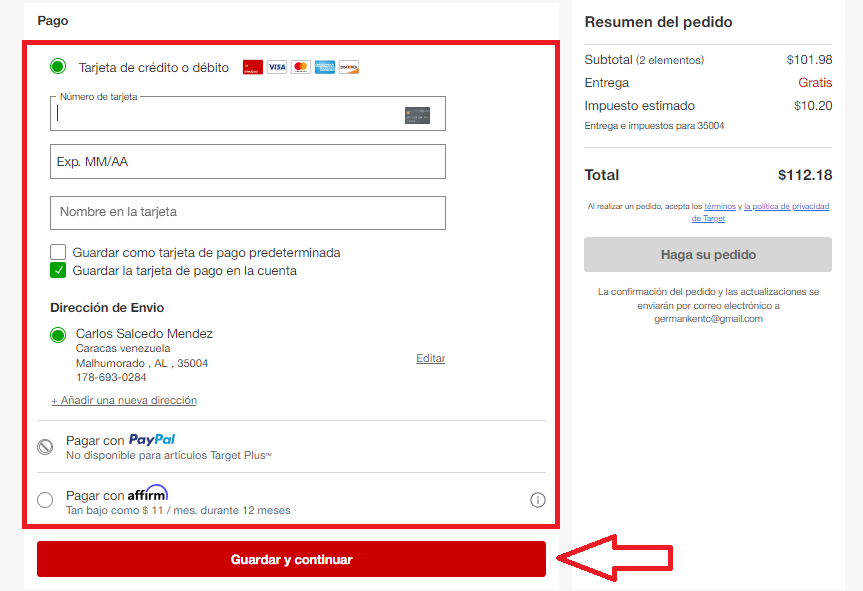863x591 pixels.
Task: Select Carlos Salcedo Mendez address radio
Action: [58, 335]
